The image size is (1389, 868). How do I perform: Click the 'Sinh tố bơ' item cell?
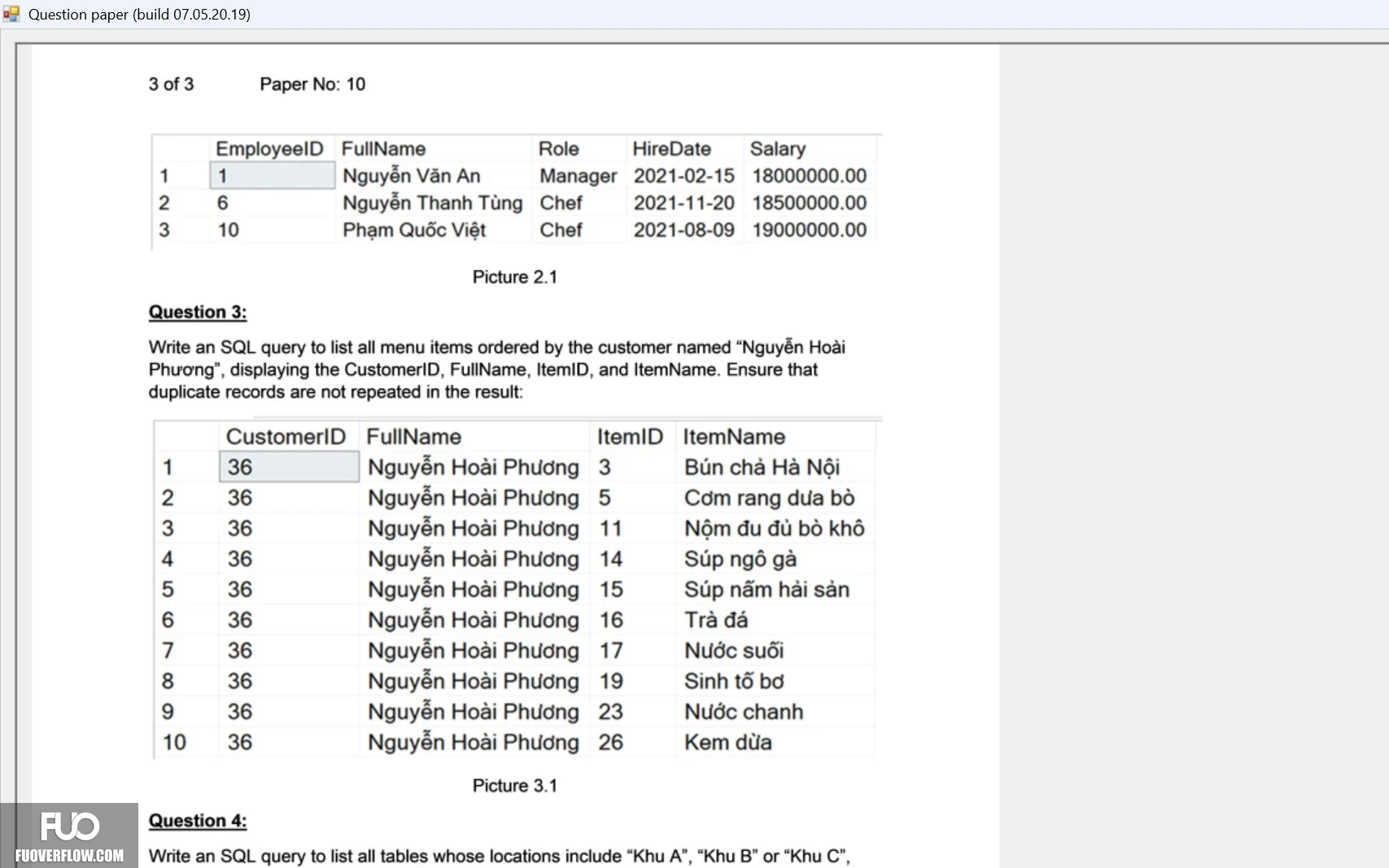point(734,681)
